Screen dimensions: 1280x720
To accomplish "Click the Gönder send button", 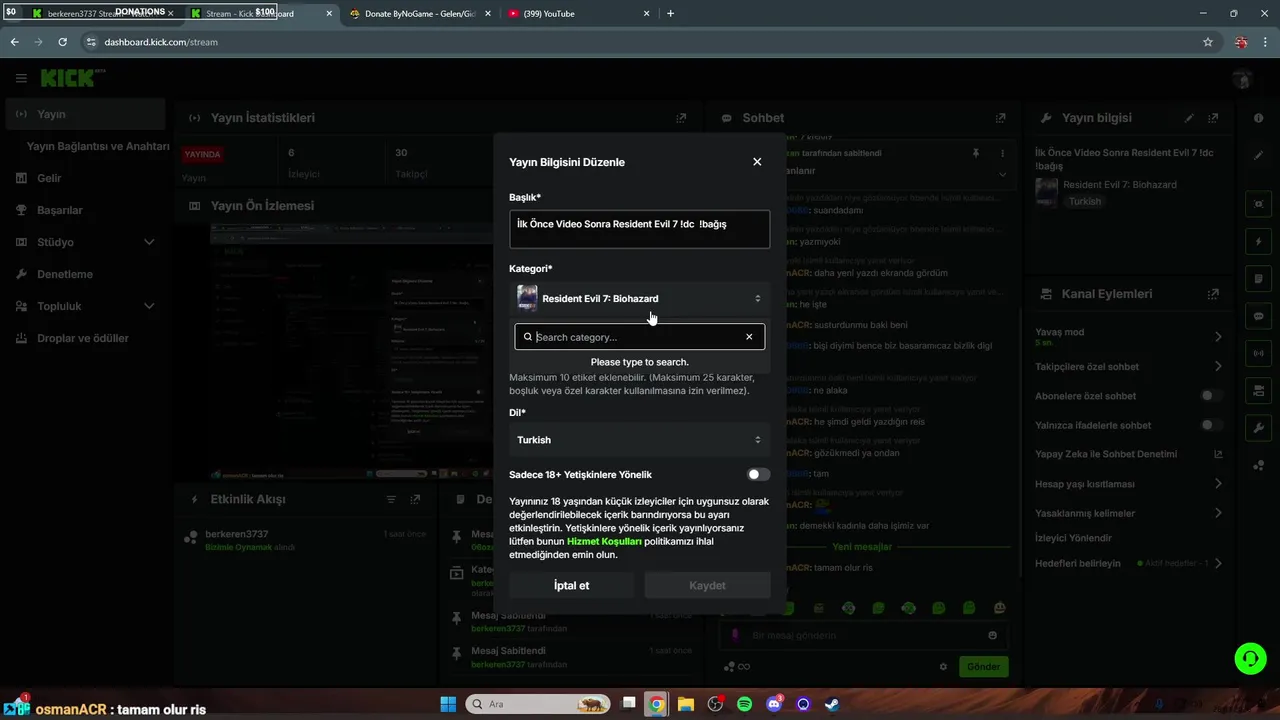I will tap(983, 666).
